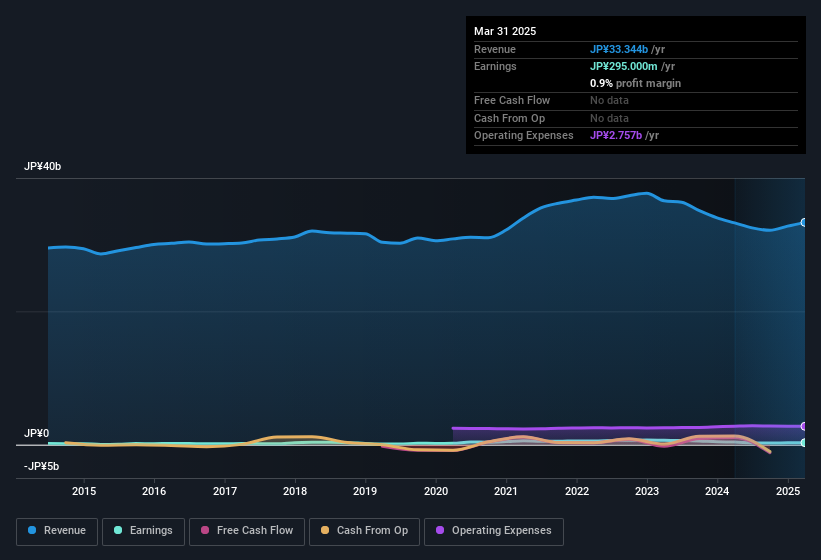
Task: Click the JP¥33.344b revenue value
Action: (619, 49)
